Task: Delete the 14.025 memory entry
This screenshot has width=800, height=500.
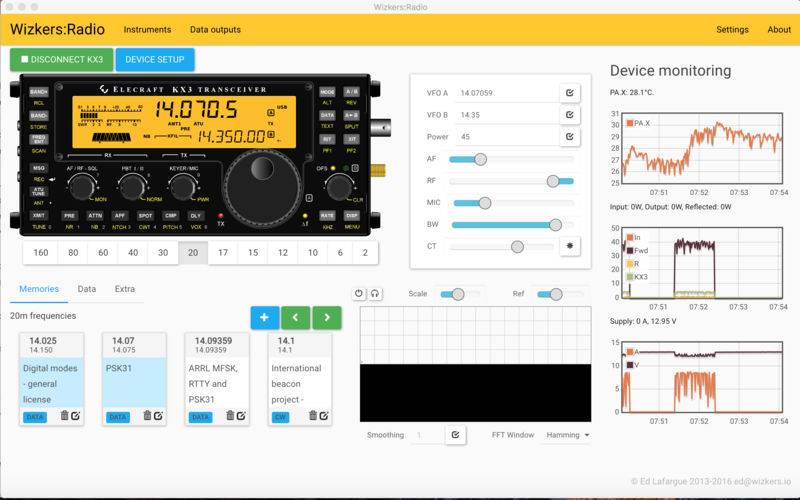Action: click(x=65, y=416)
